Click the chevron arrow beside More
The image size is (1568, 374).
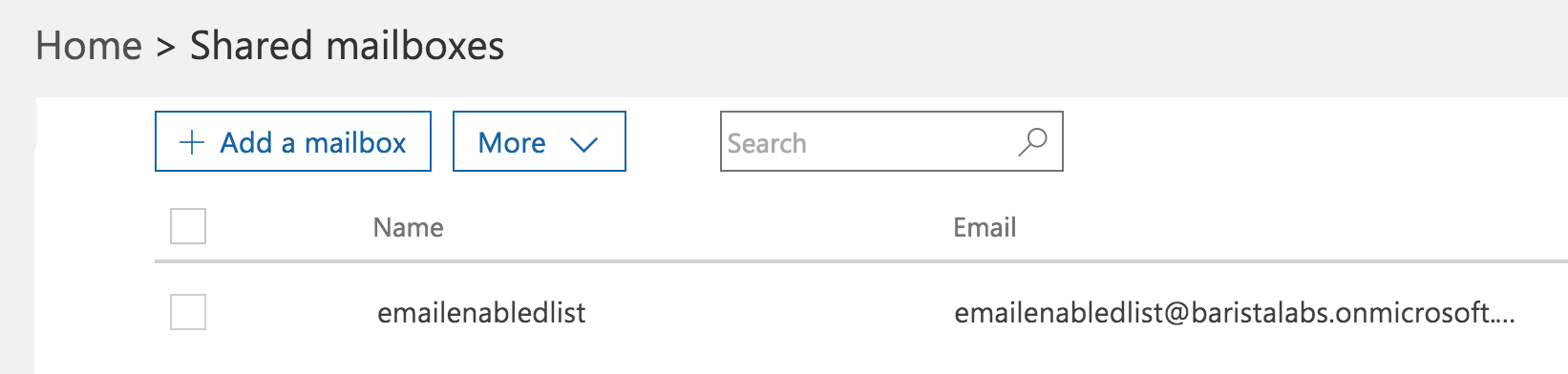[583, 144]
